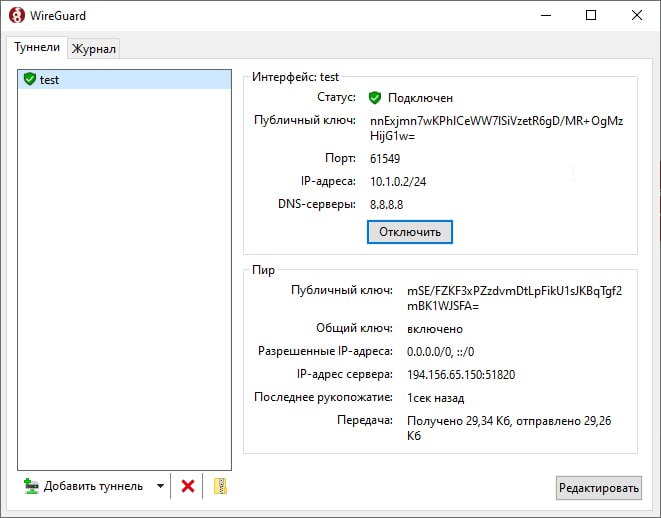Click the IP address value 10.1.0.2/24
This screenshot has width=661, height=518.
(398, 182)
